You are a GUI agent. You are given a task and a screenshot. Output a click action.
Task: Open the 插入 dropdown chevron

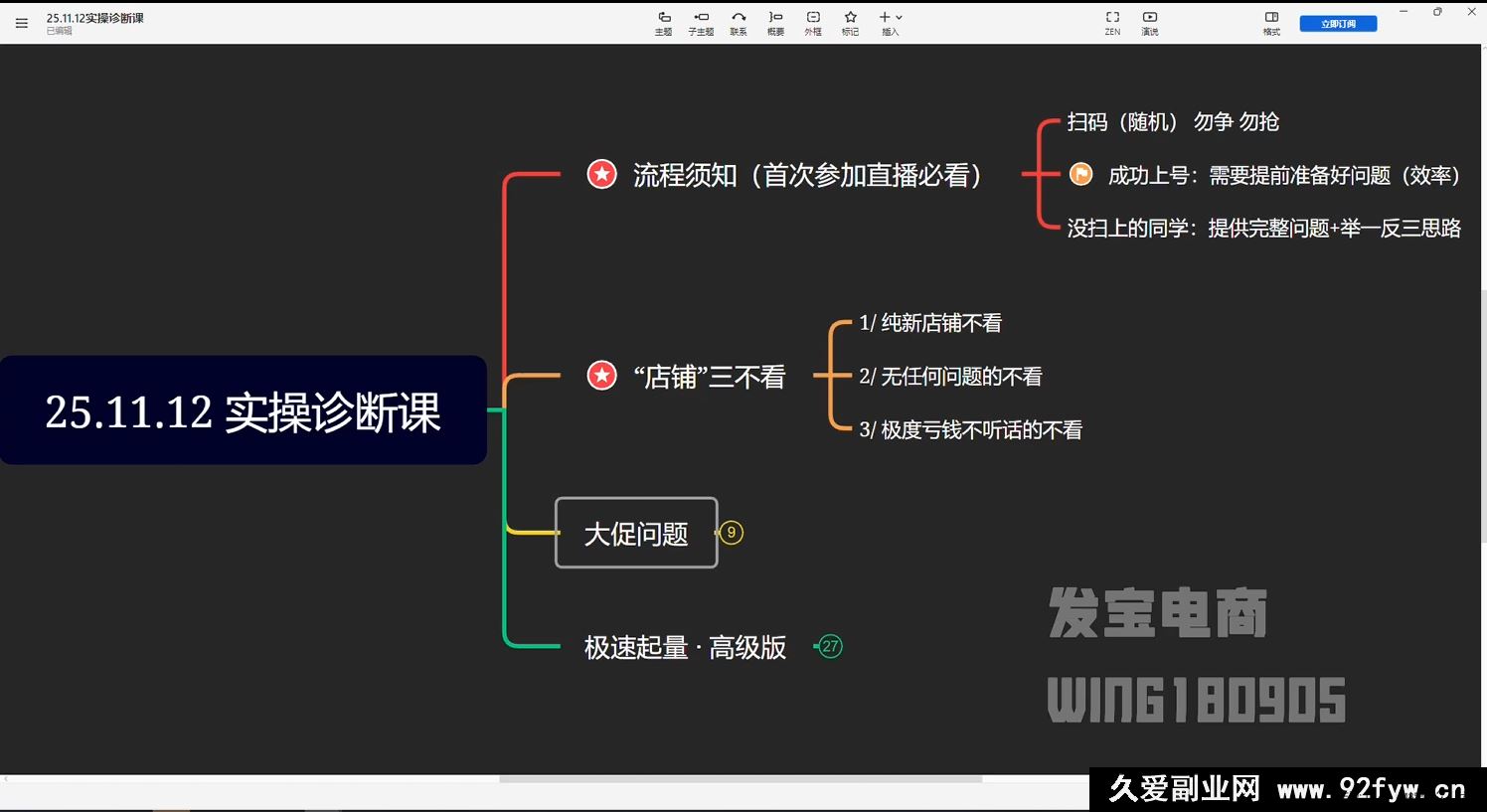(x=898, y=17)
